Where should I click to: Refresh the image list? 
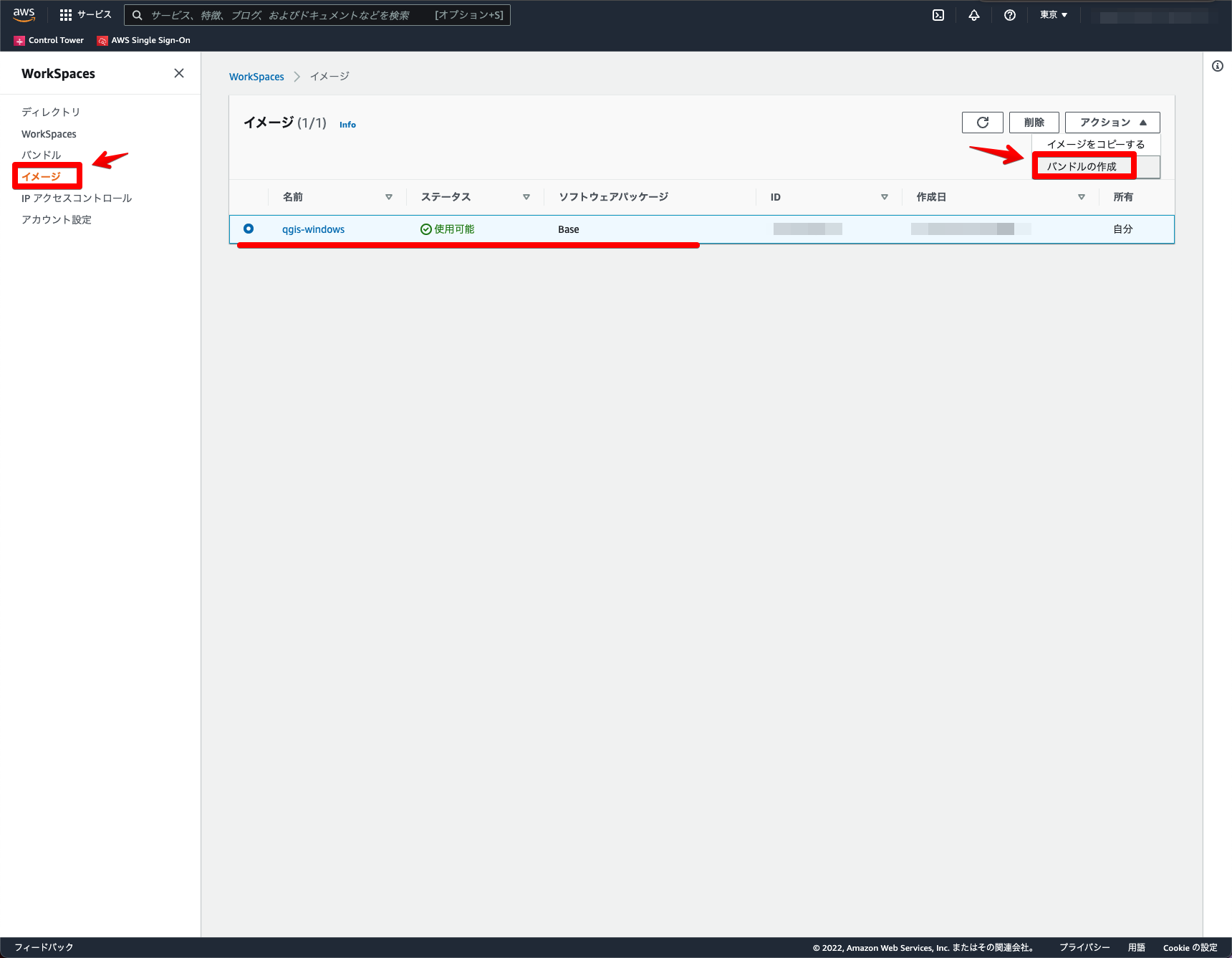[x=982, y=122]
